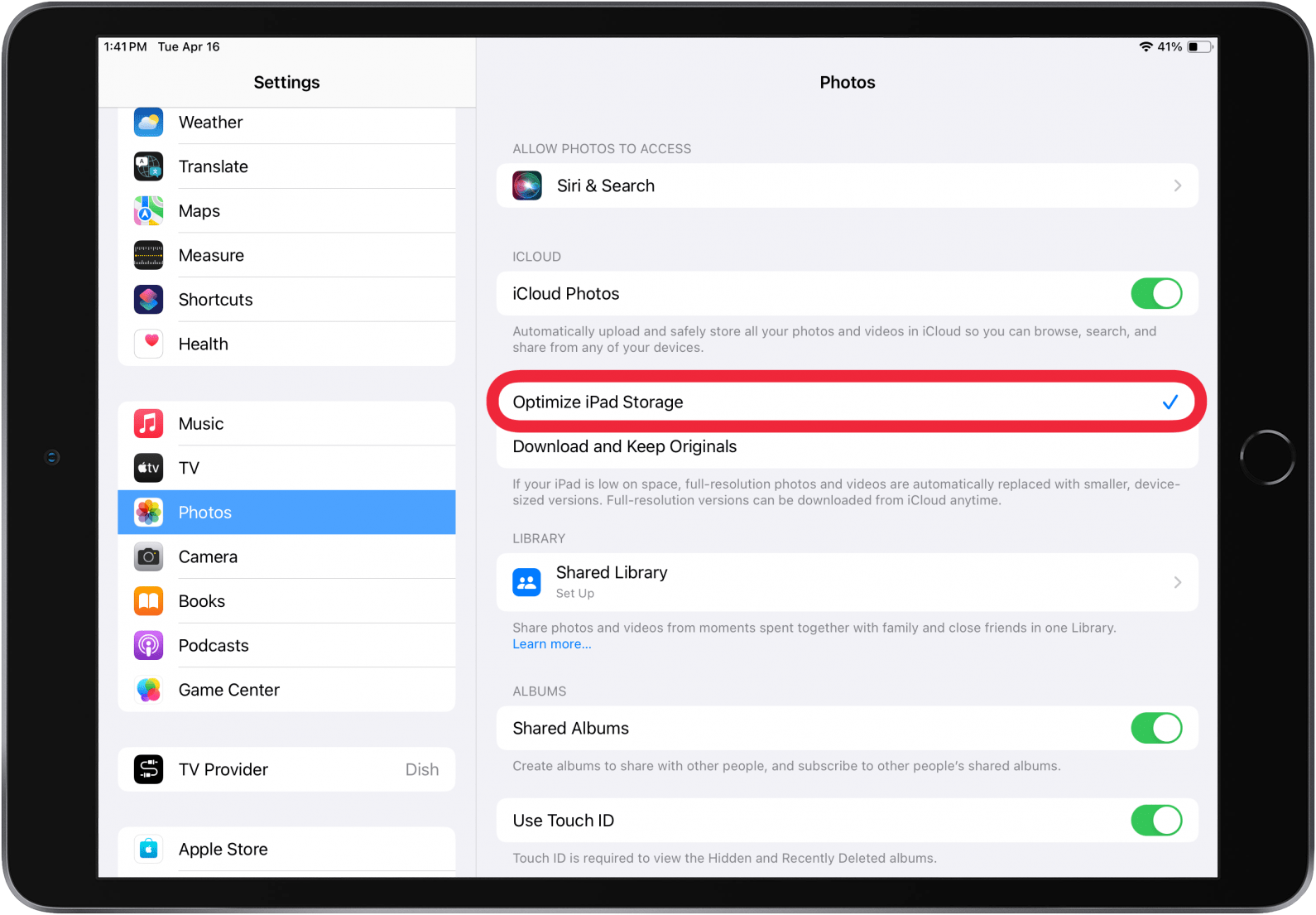1316x915 pixels.
Task: Turn off iCloud Photos switch
Action: [x=1156, y=293]
